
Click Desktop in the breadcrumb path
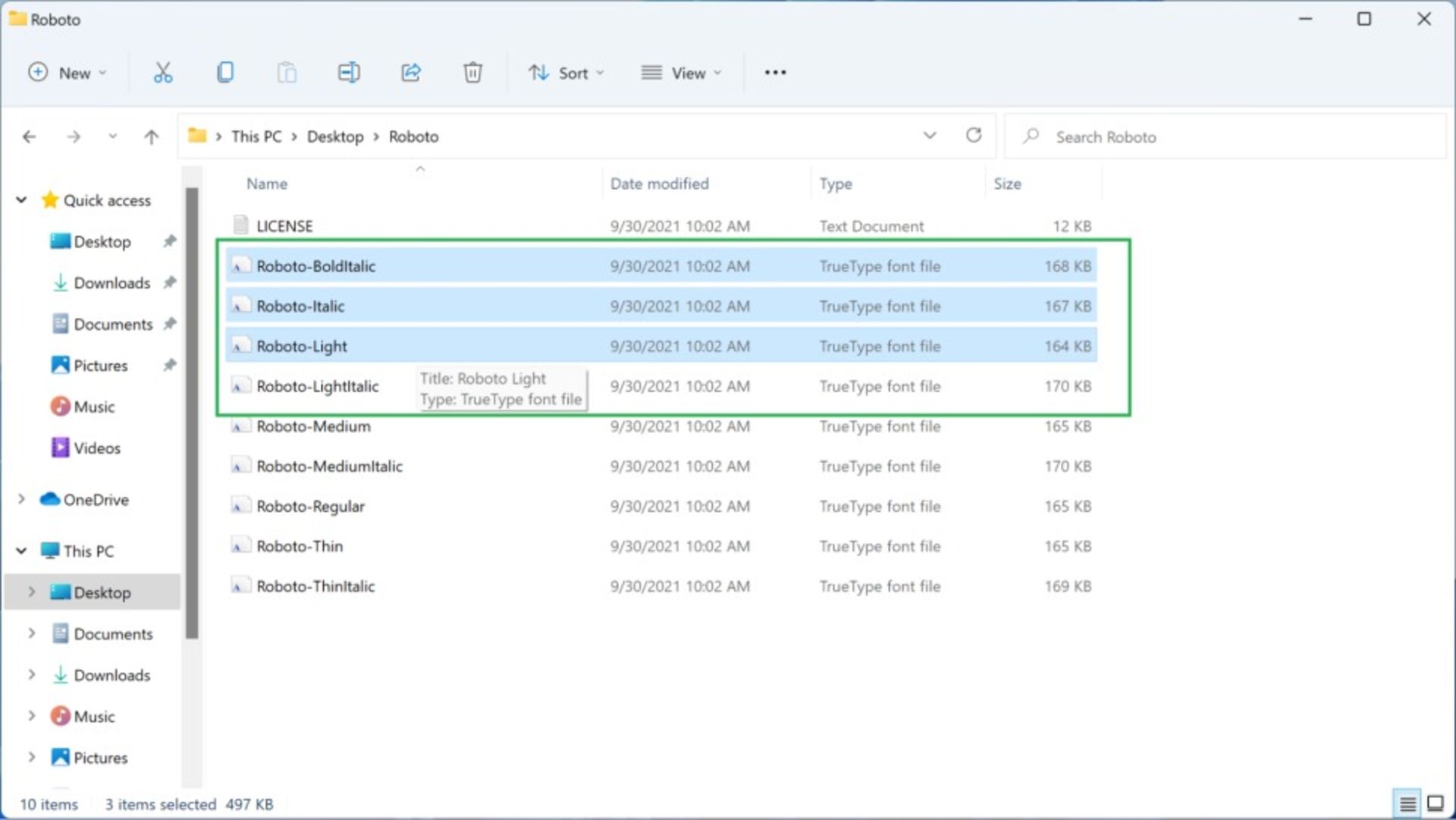334,137
